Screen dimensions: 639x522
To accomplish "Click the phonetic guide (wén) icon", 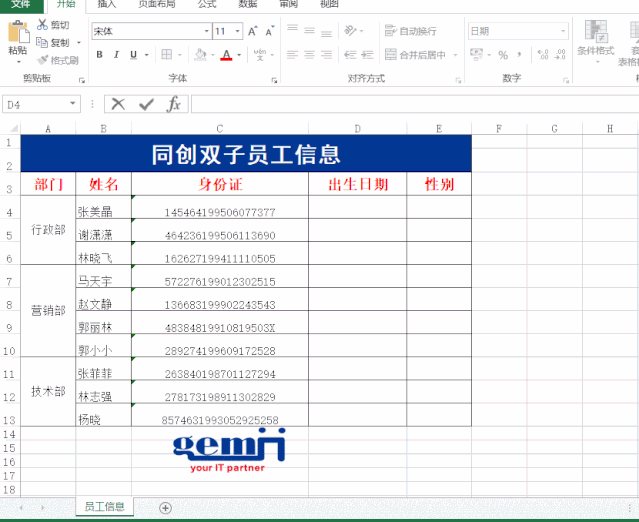I will [260, 55].
